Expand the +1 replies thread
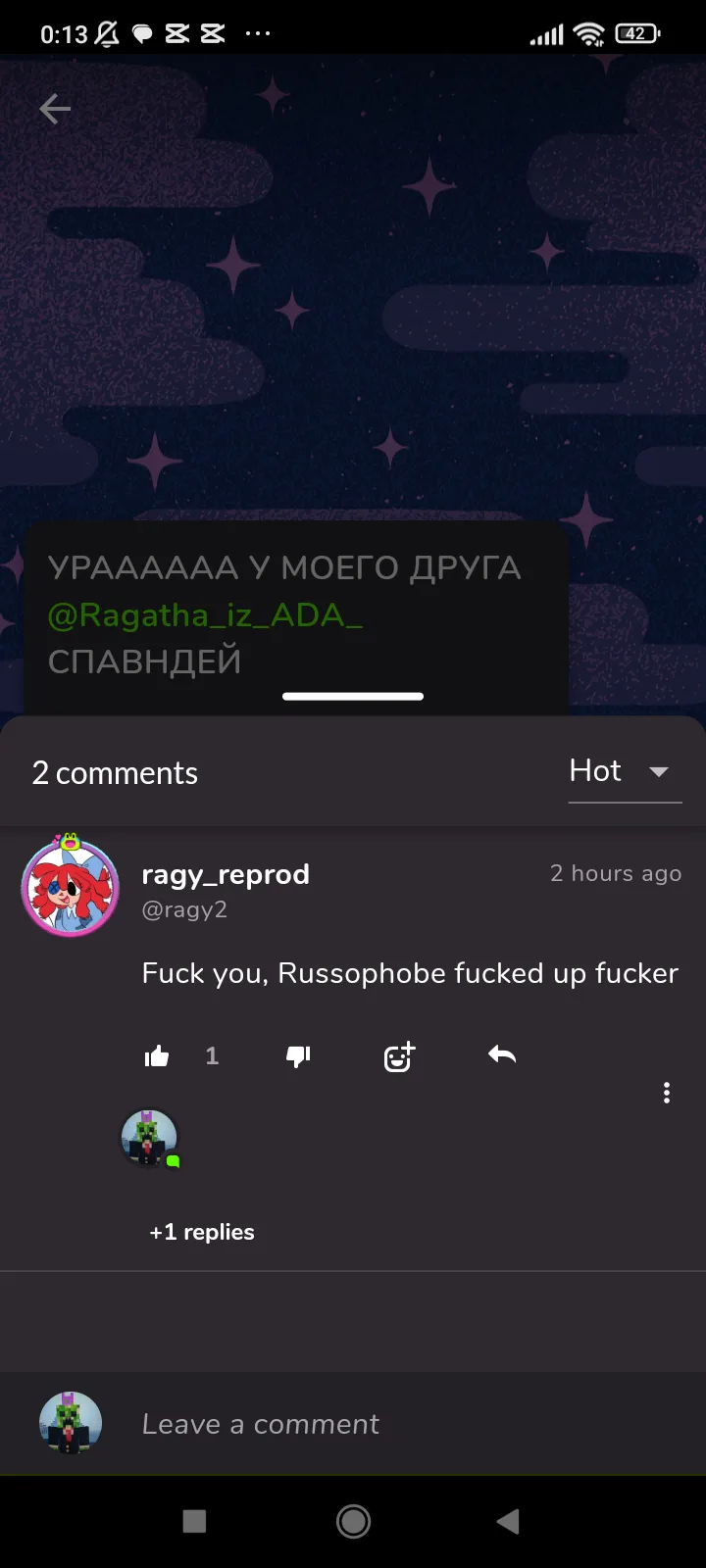 click(202, 1232)
